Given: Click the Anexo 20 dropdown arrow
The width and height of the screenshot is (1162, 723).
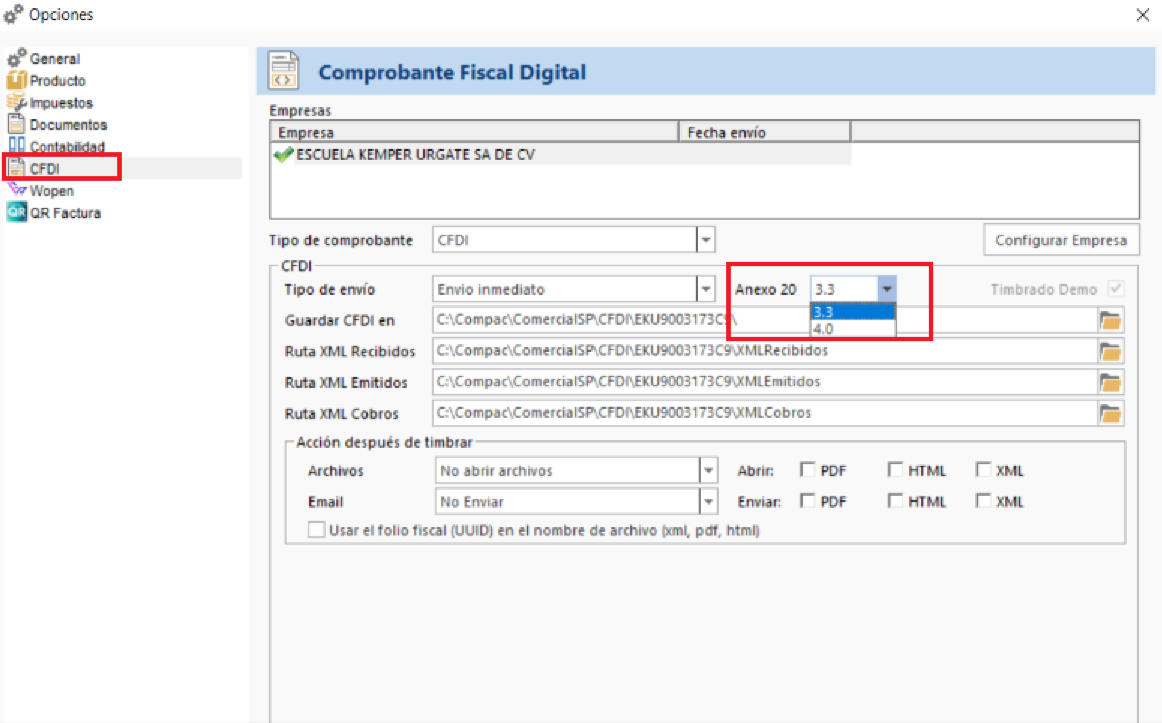Looking at the screenshot, I should [x=886, y=289].
